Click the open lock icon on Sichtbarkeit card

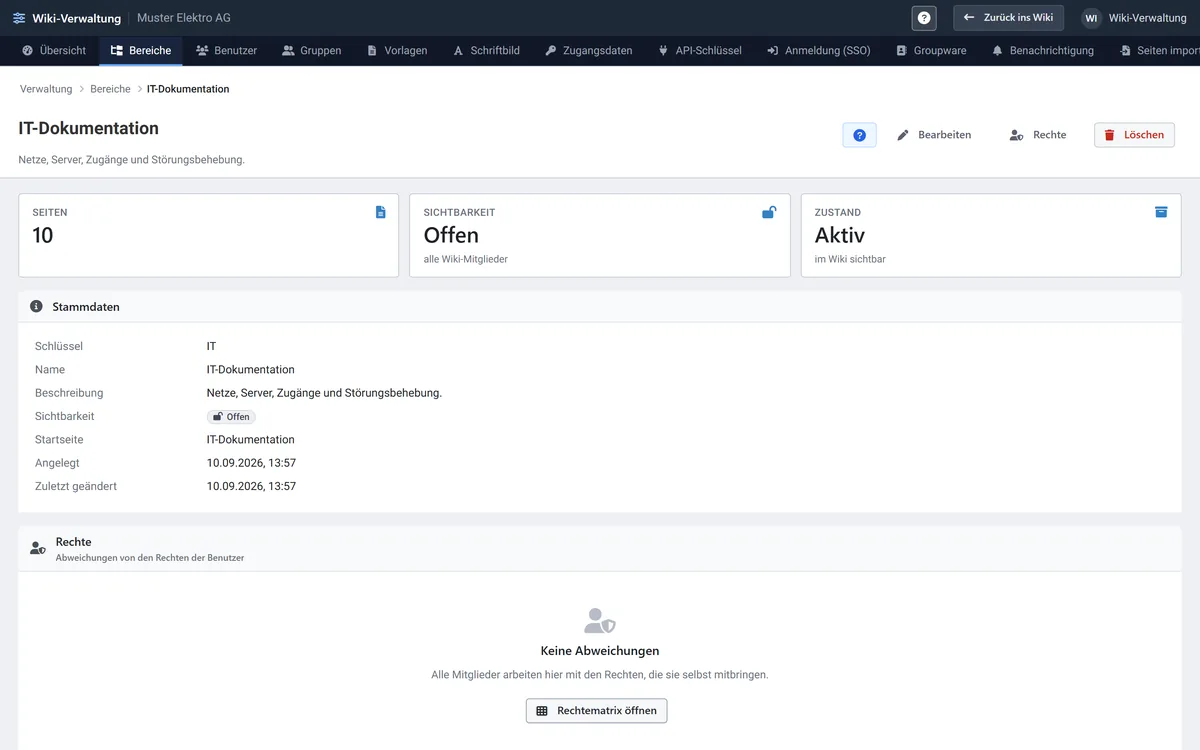[x=769, y=212]
